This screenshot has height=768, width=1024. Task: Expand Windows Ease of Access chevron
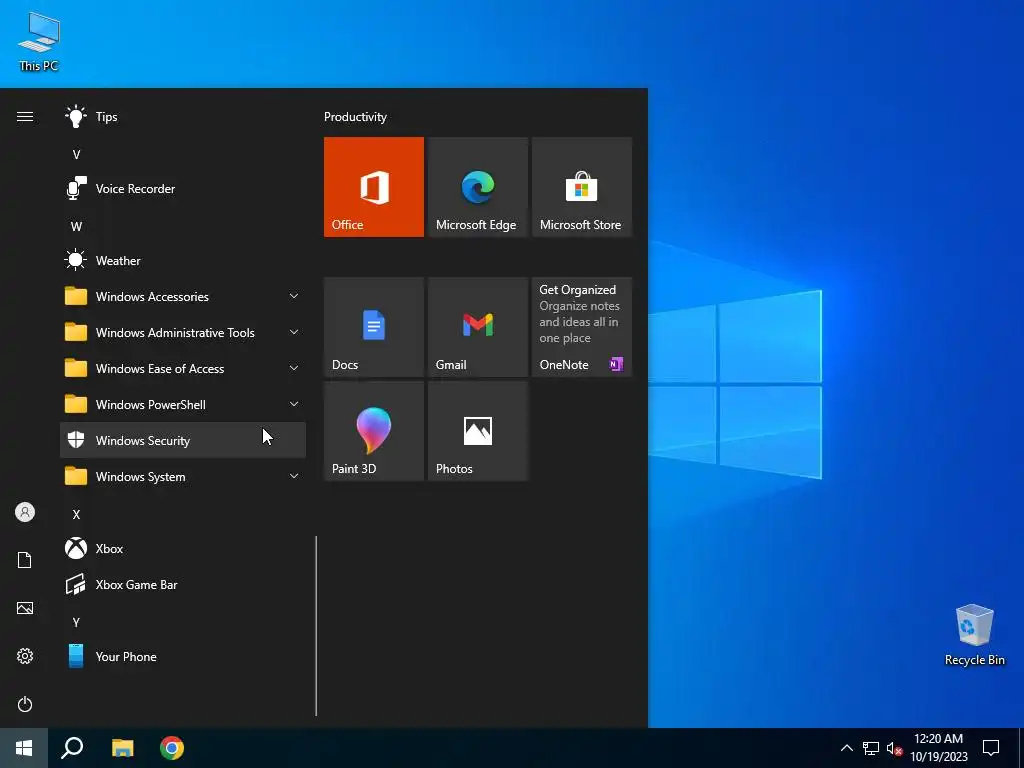(x=294, y=368)
